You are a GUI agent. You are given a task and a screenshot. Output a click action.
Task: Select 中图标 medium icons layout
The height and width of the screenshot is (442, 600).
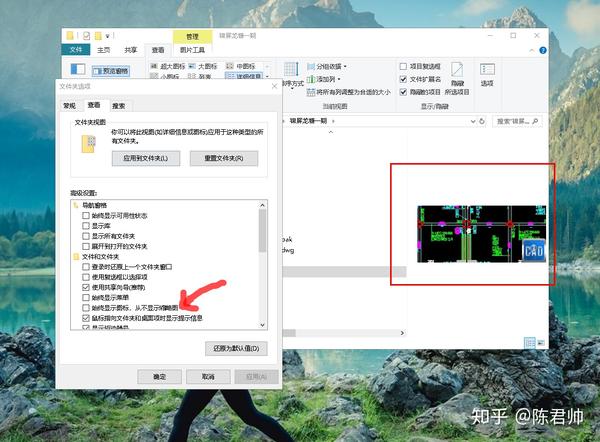tap(241, 66)
